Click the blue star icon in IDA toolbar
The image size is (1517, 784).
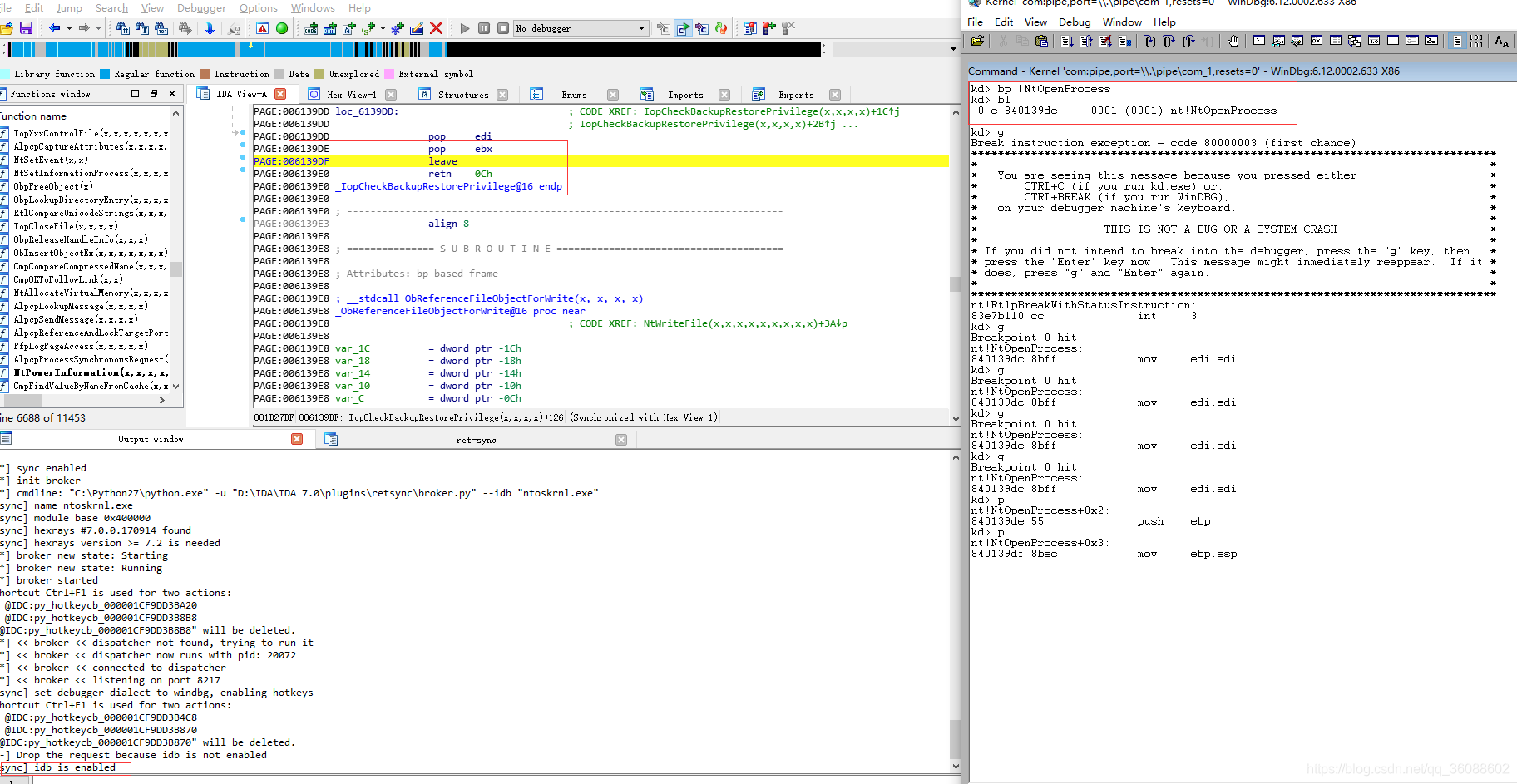398,28
